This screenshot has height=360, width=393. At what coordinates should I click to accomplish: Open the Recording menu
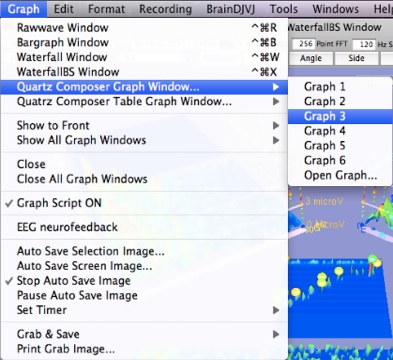point(165,9)
